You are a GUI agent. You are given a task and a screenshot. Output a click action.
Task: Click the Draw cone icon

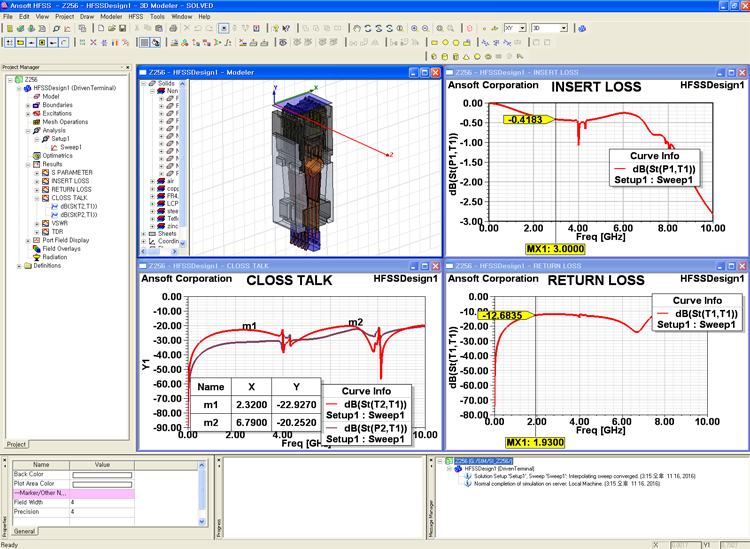[466, 56]
